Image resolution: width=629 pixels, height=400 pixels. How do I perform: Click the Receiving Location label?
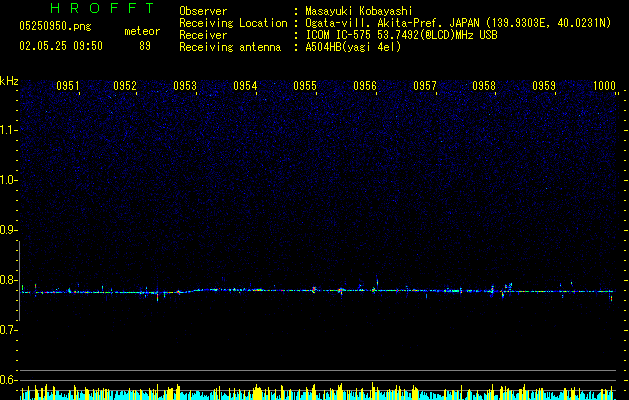[x=233, y=23]
